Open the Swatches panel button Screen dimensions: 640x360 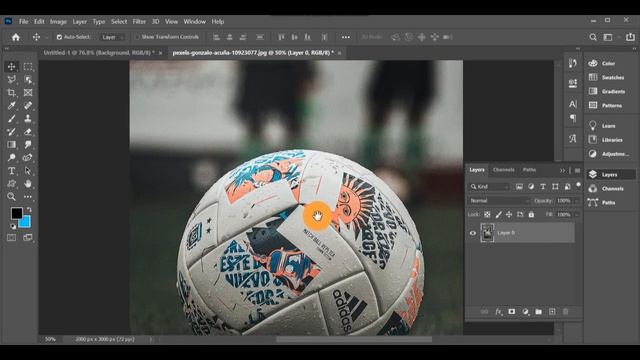(607, 78)
